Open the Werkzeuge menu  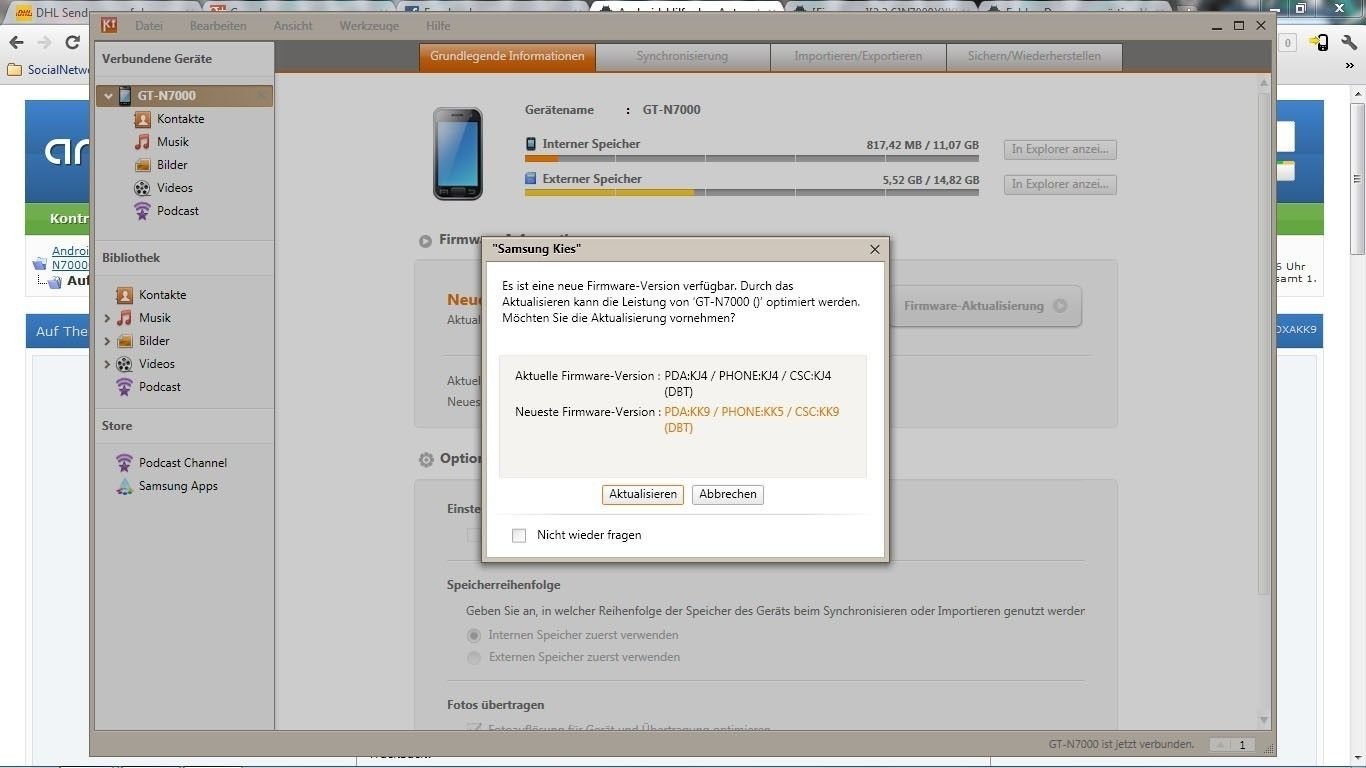(369, 26)
